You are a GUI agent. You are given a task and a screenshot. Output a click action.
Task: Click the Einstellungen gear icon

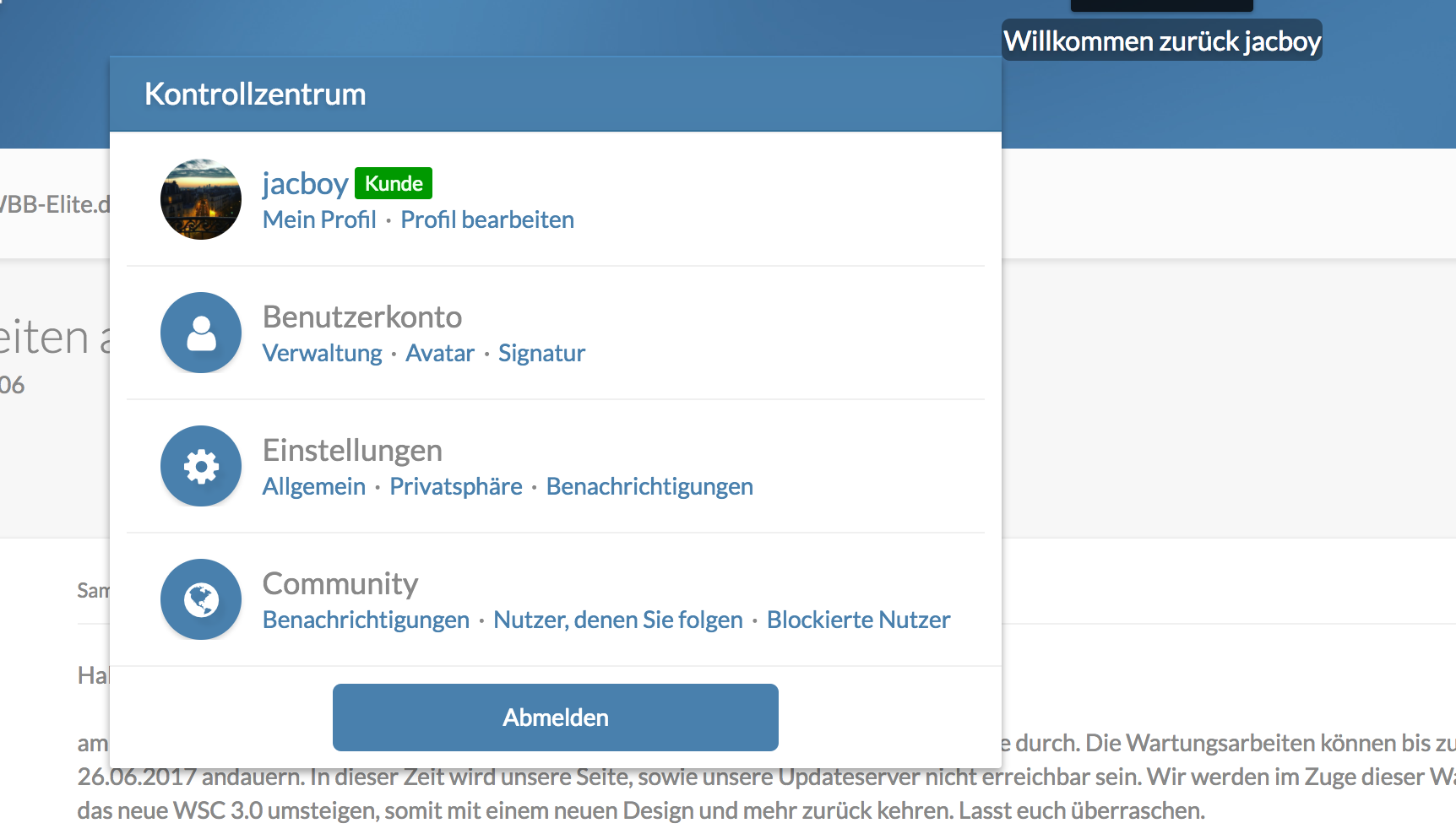tap(201, 466)
